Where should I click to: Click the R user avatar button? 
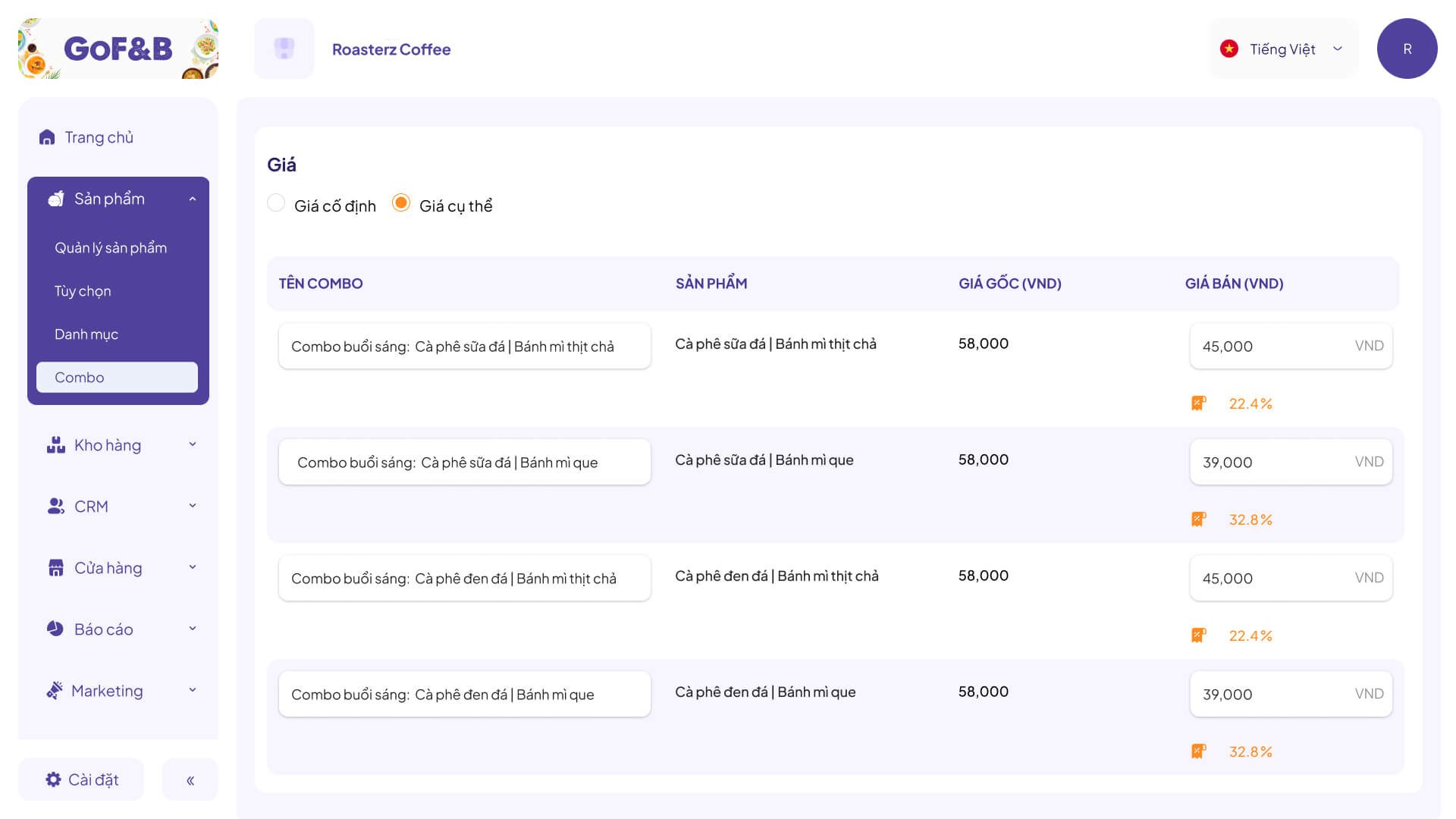pos(1407,49)
